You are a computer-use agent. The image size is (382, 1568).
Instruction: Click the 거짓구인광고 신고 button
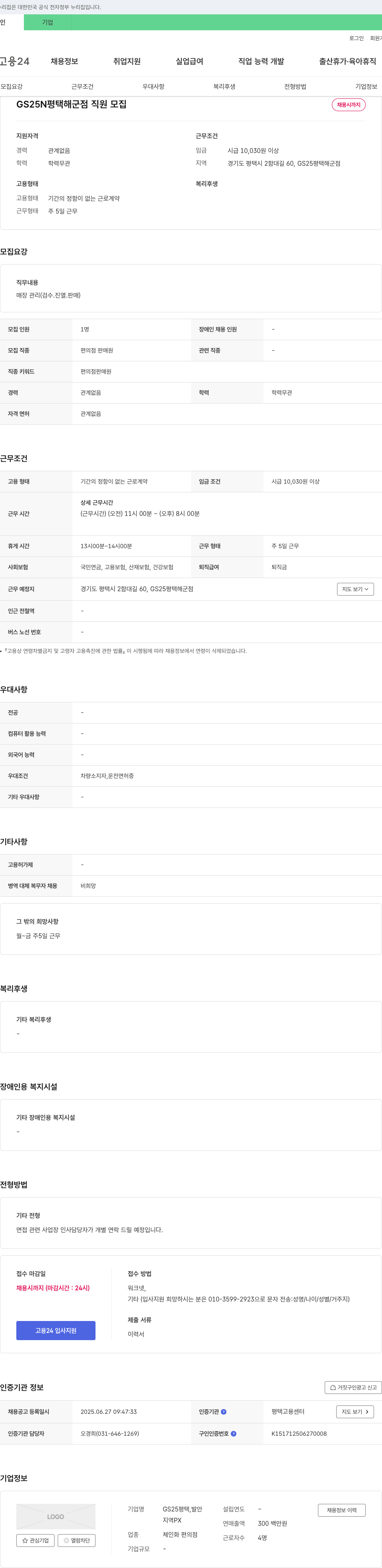[353, 1387]
